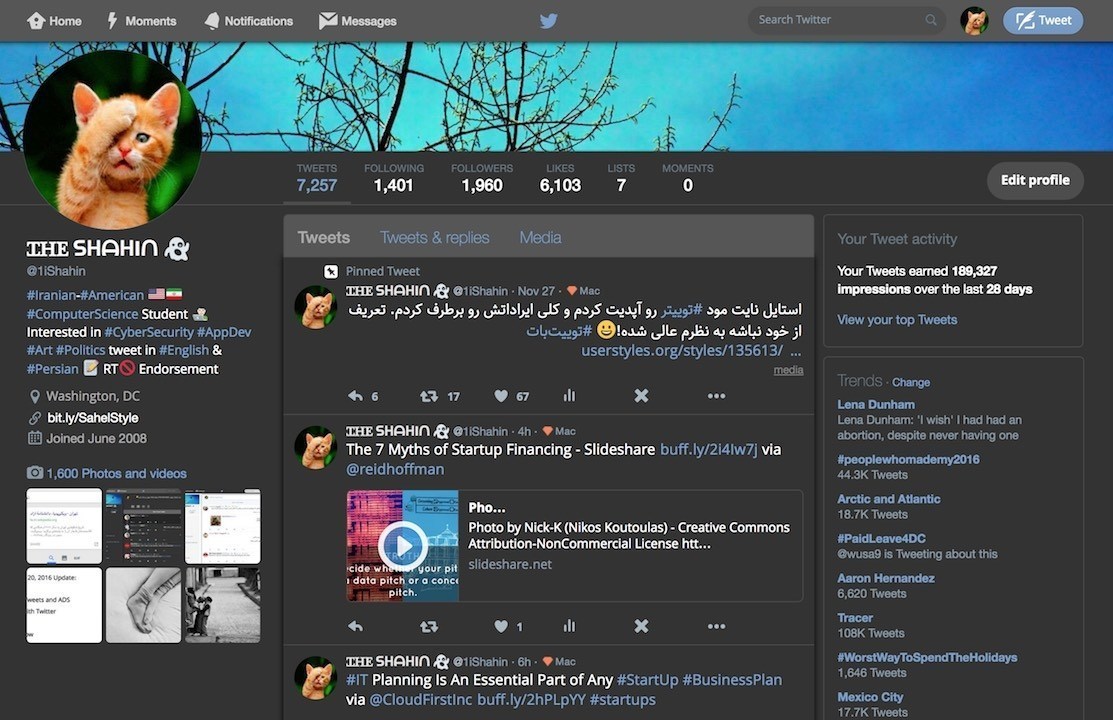Image resolution: width=1113 pixels, height=720 pixels.
Task: Click the Twitter bird logo
Action: click(548, 20)
